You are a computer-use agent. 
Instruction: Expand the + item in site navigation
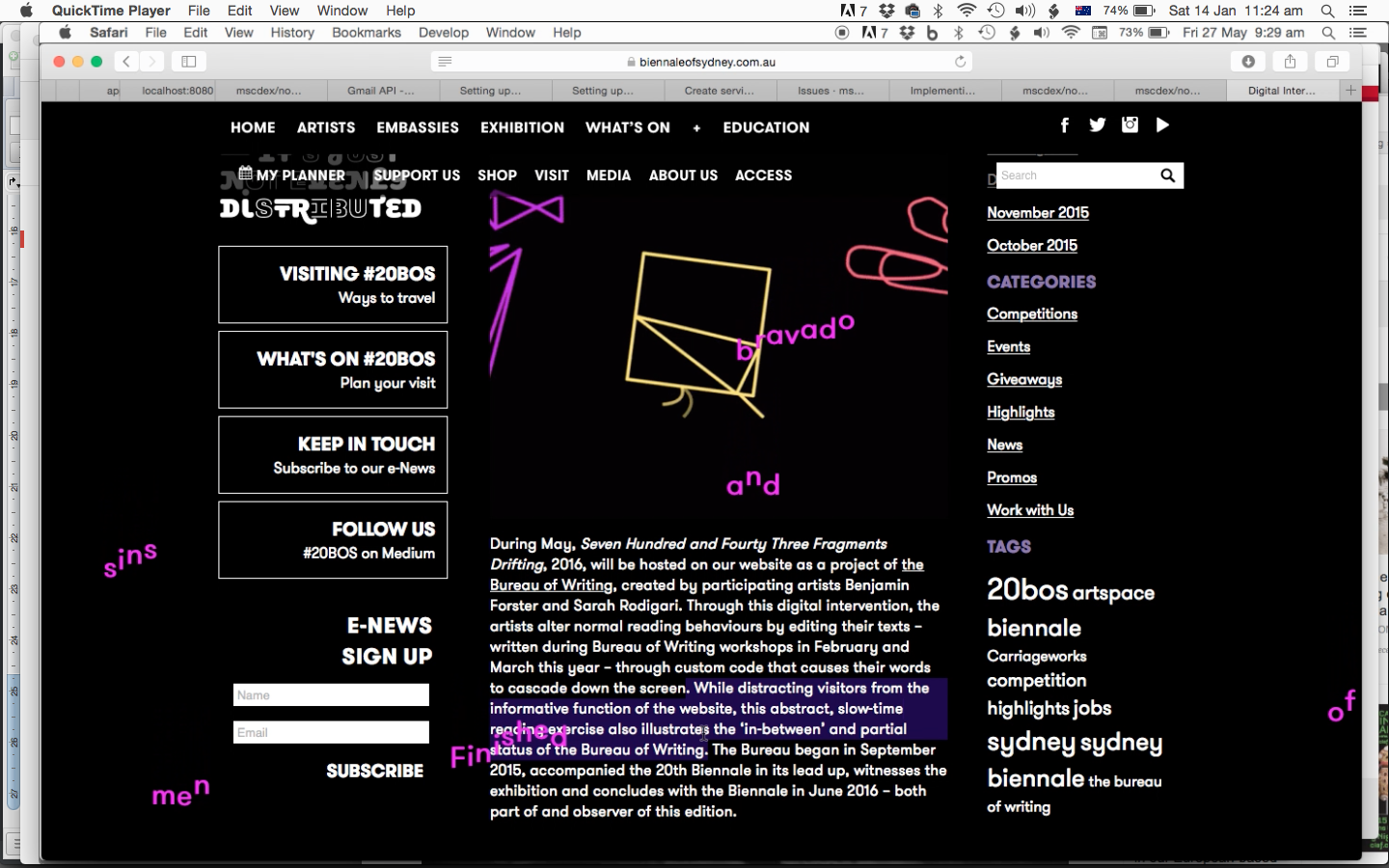[696, 128]
